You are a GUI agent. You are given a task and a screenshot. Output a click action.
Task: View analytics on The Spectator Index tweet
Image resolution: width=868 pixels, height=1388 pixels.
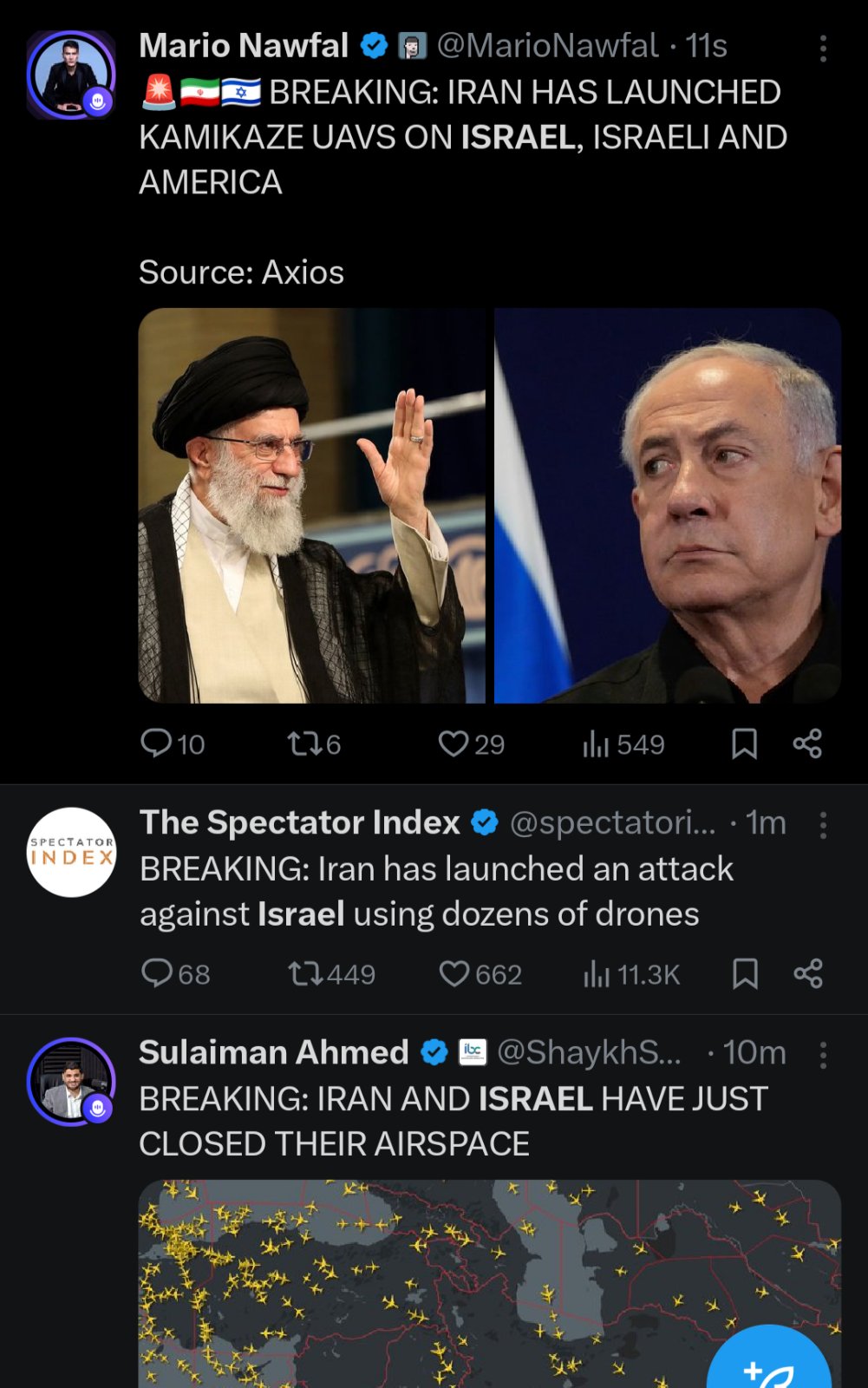point(597,973)
